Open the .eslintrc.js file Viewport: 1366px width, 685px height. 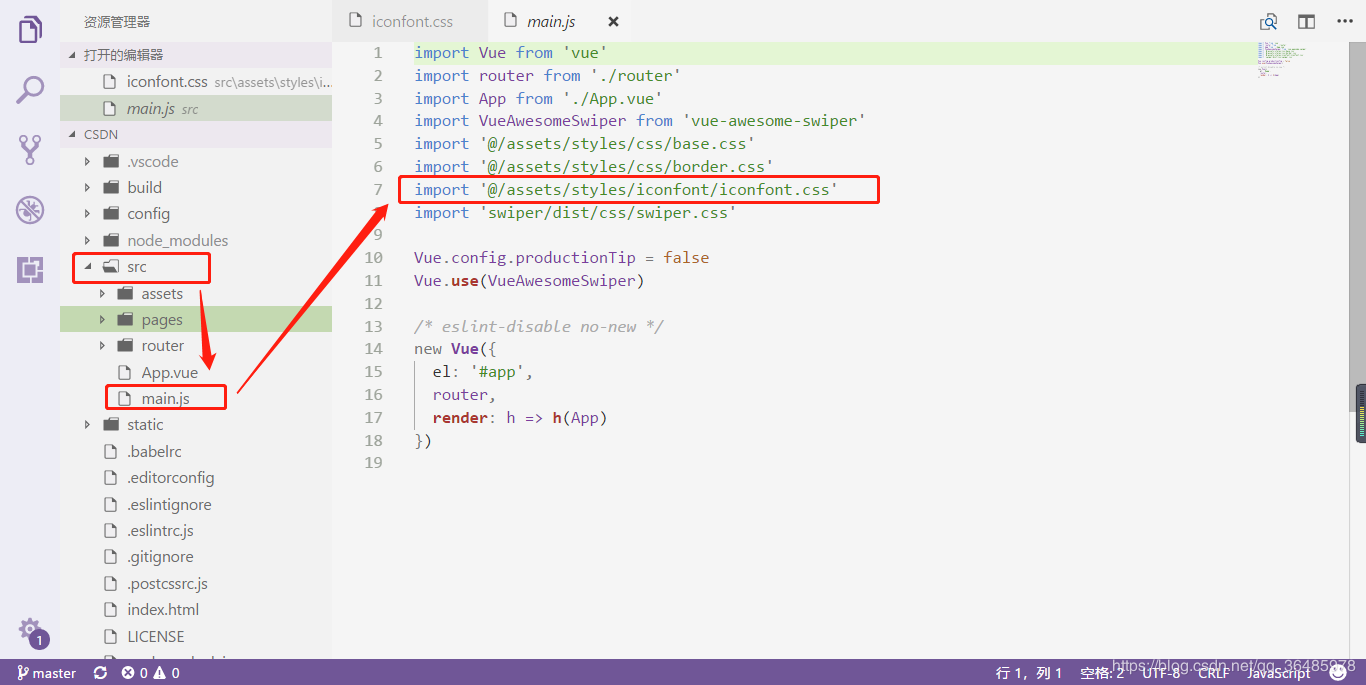(196, 530)
